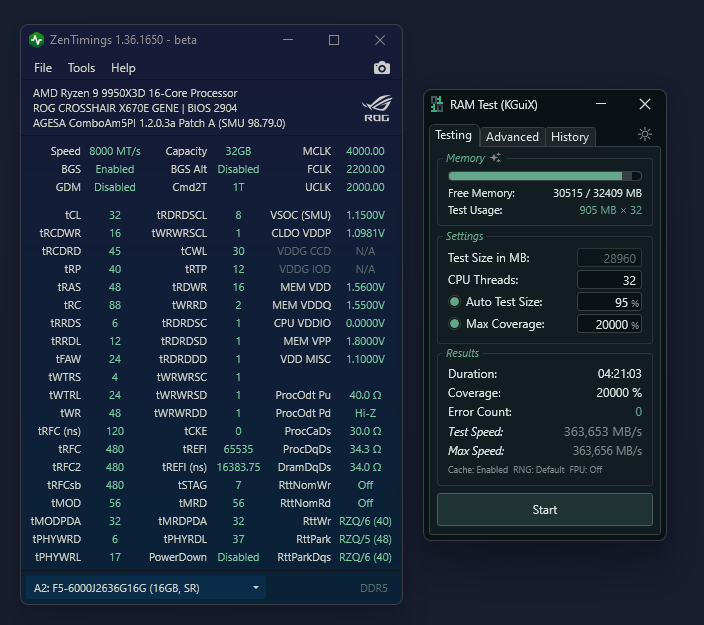
Task: Click the CPU Threads input field
Action: pos(609,280)
